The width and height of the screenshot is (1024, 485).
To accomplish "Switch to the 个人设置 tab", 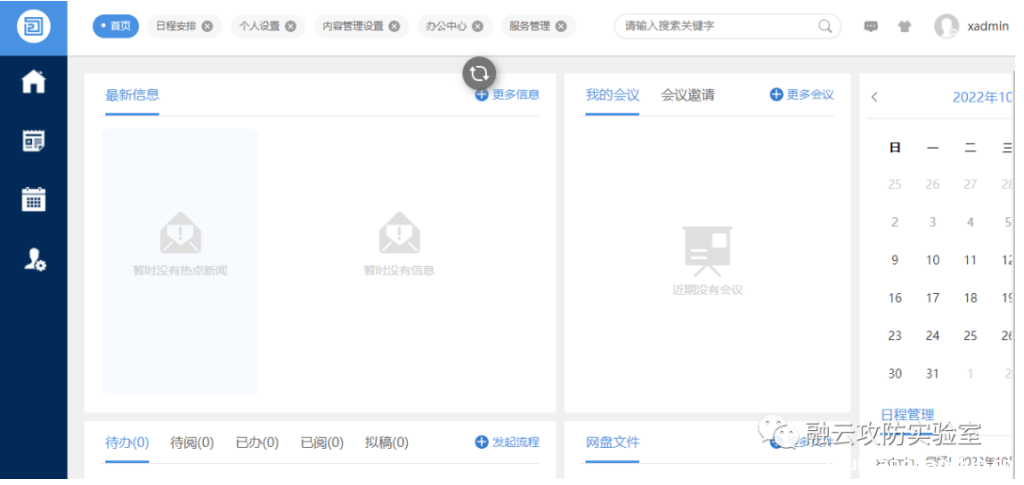I will pyautogui.click(x=259, y=27).
